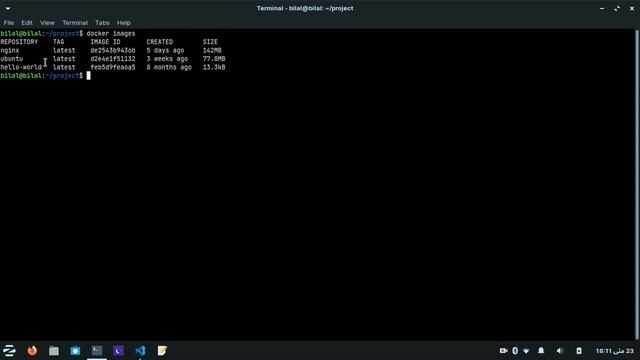
Task: Open the Tabs menu
Action: point(102,23)
